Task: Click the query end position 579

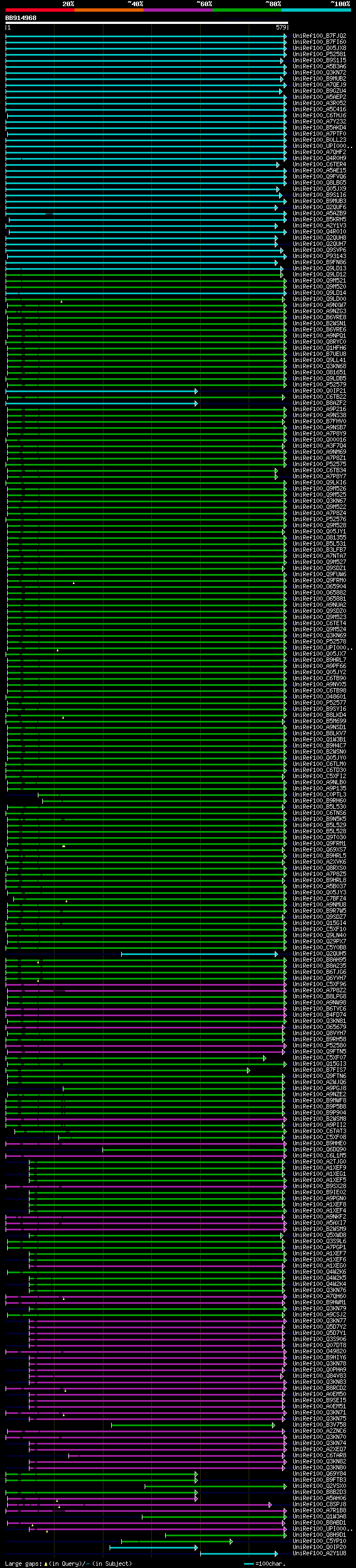Action: point(280,27)
